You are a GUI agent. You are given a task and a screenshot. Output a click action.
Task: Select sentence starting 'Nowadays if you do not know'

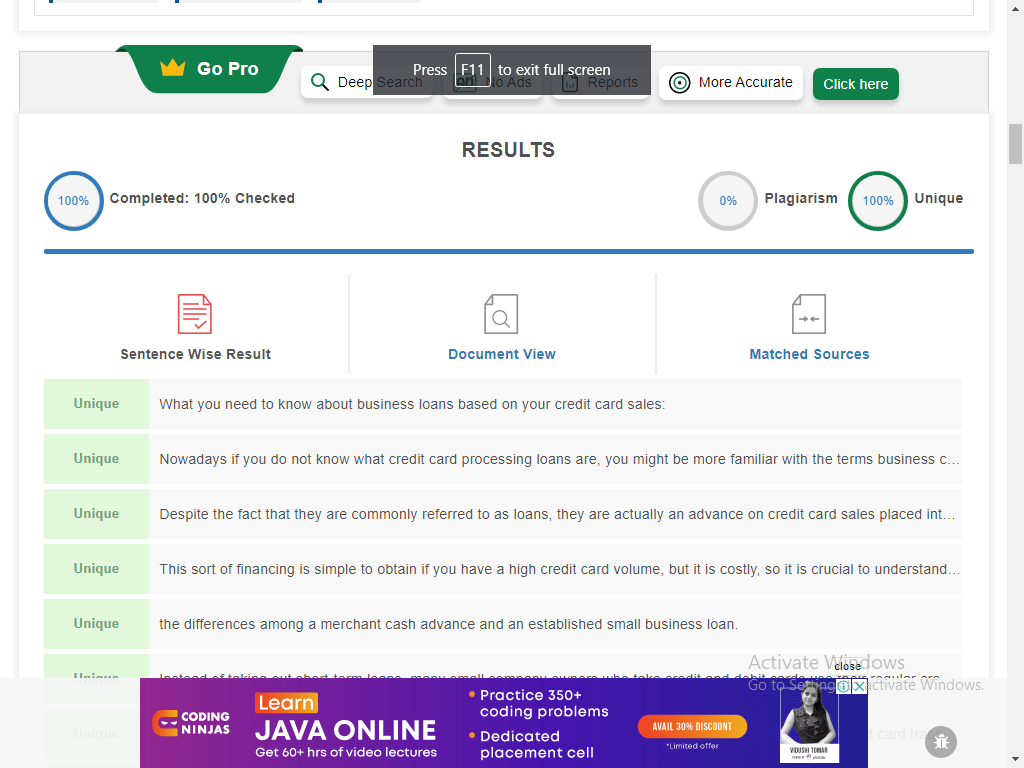555,459
